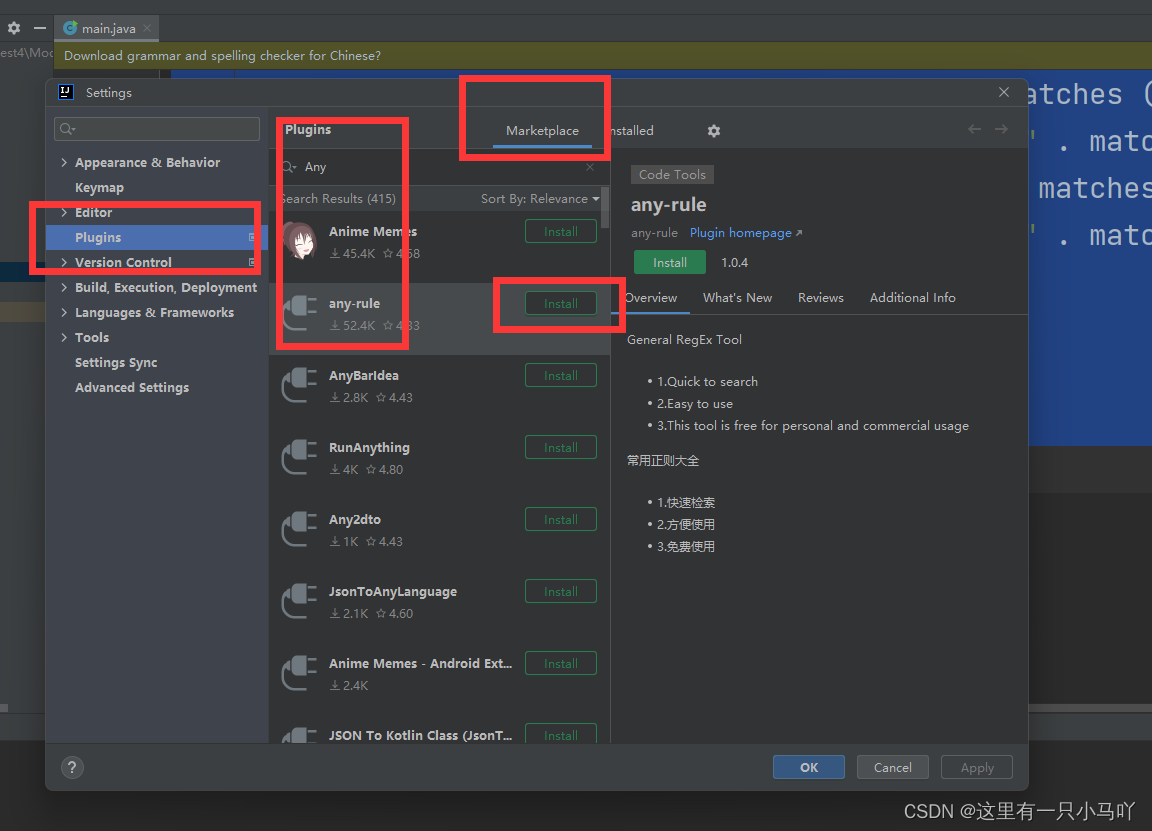
Task: Expand the Tools settings section
Action: pos(64,337)
